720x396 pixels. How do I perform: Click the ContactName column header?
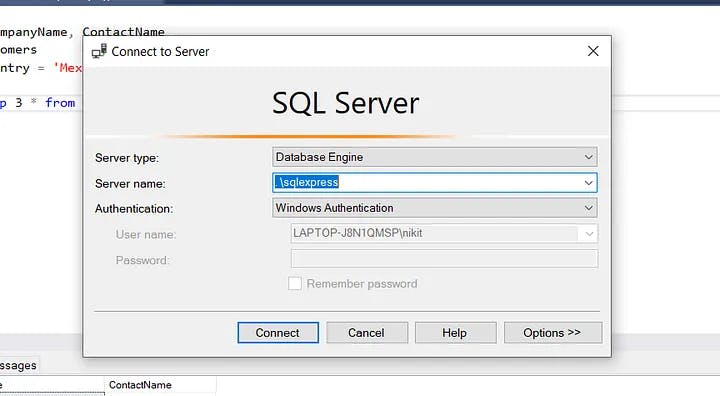(x=140, y=385)
